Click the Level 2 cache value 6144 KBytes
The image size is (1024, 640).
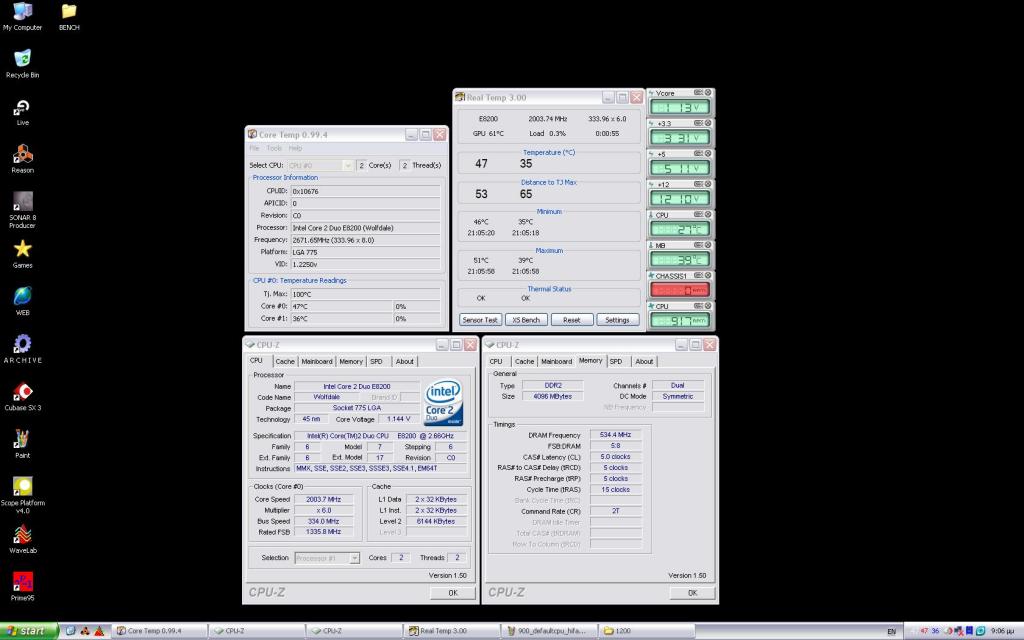click(x=436, y=521)
